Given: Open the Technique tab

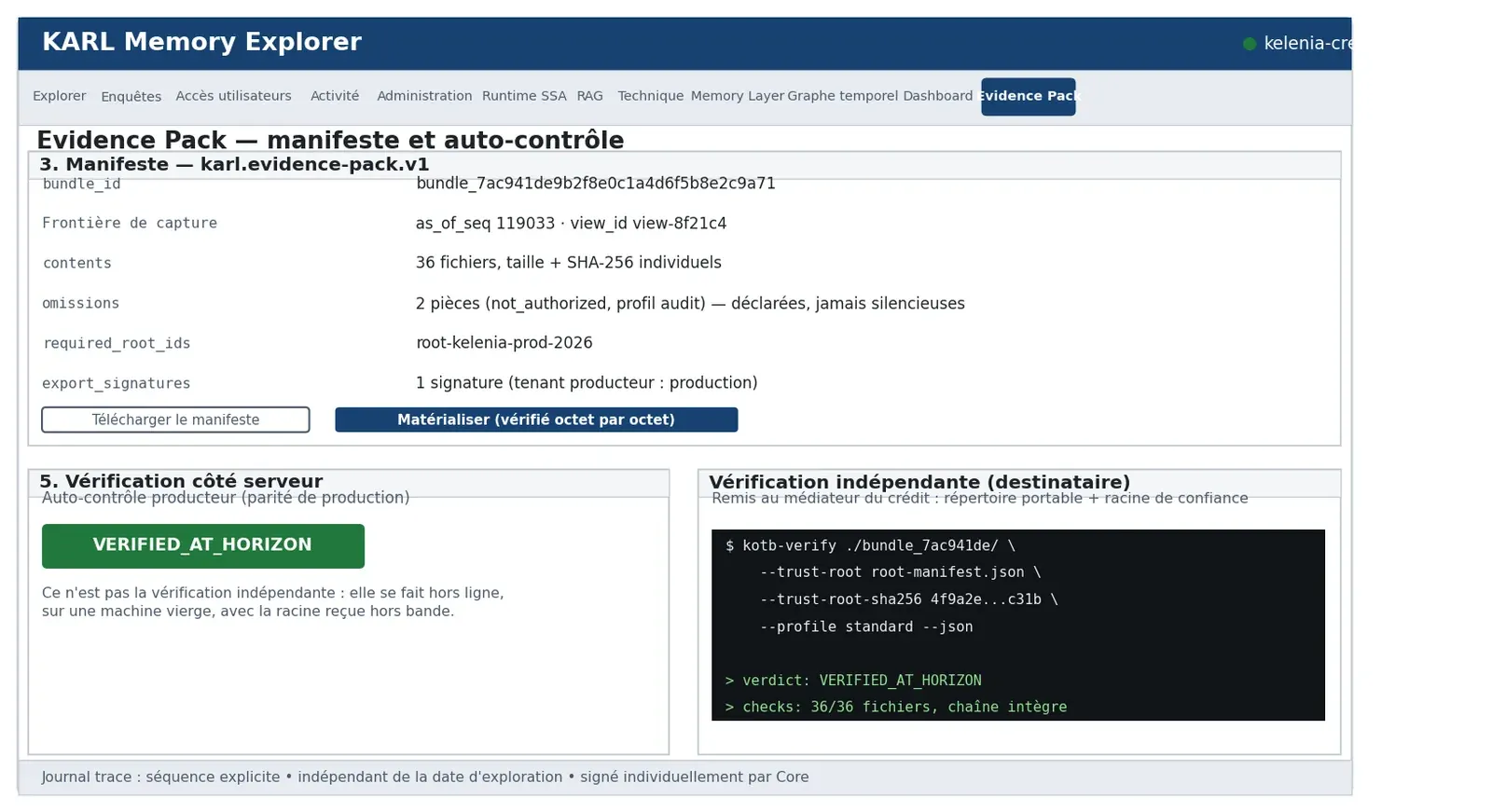Looking at the screenshot, I should [650, 96].
